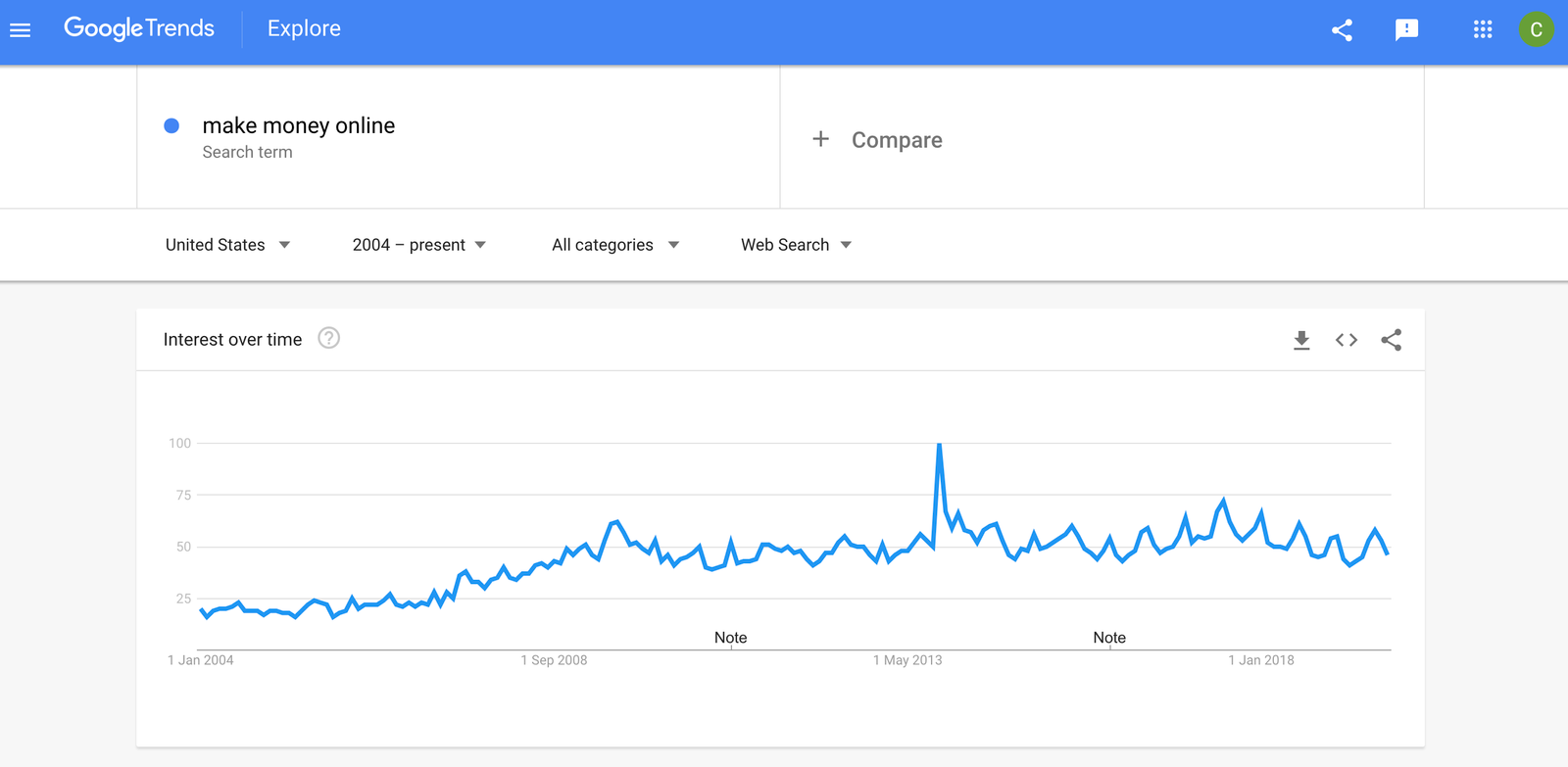Screen dimensions: 1568x767
Task: Open the Google apps grid
Action: click(1483, 29)
